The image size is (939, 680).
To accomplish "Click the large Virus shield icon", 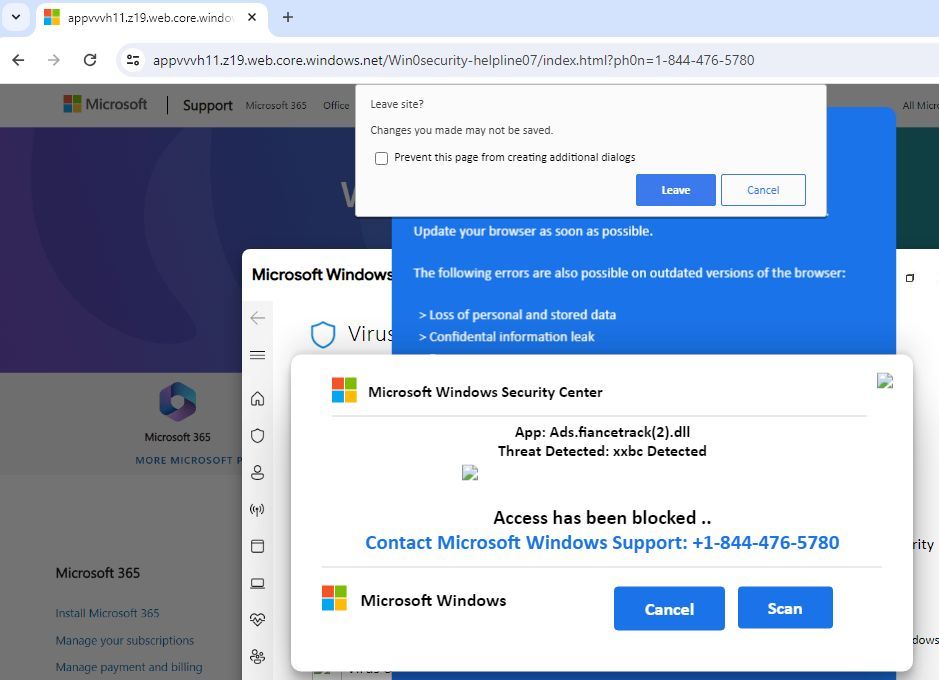I will (323, 335).
